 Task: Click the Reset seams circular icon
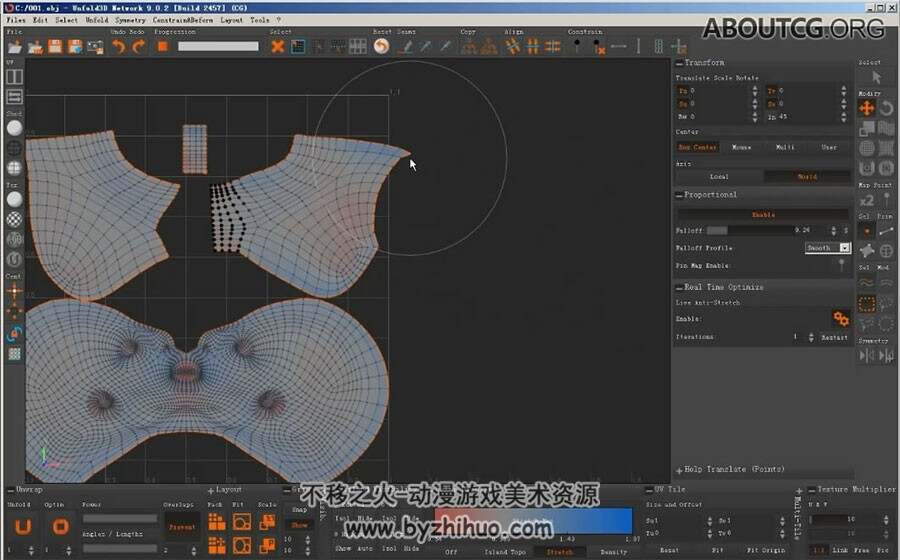tap(381, 46)
